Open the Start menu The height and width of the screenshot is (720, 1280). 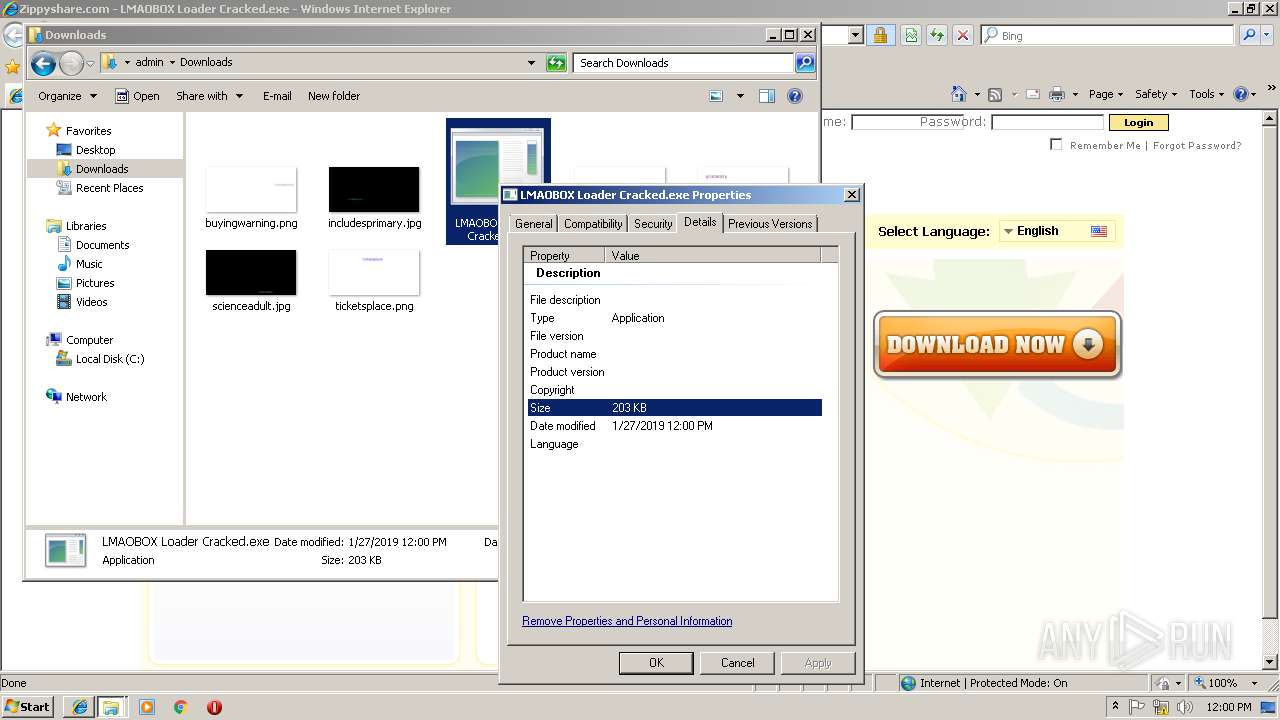coord(28,707)
